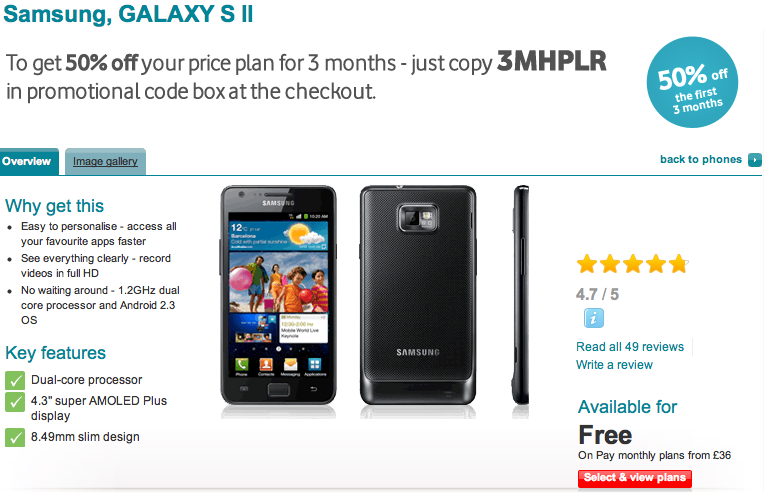Screen dimensions: 764x493
Task: Click the blue info icon under rating
Action: (x=593, y=319)
